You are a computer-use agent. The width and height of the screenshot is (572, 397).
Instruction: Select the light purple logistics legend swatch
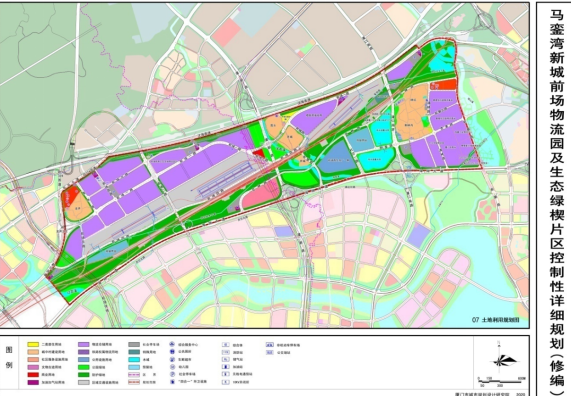(x=84, y=344)
